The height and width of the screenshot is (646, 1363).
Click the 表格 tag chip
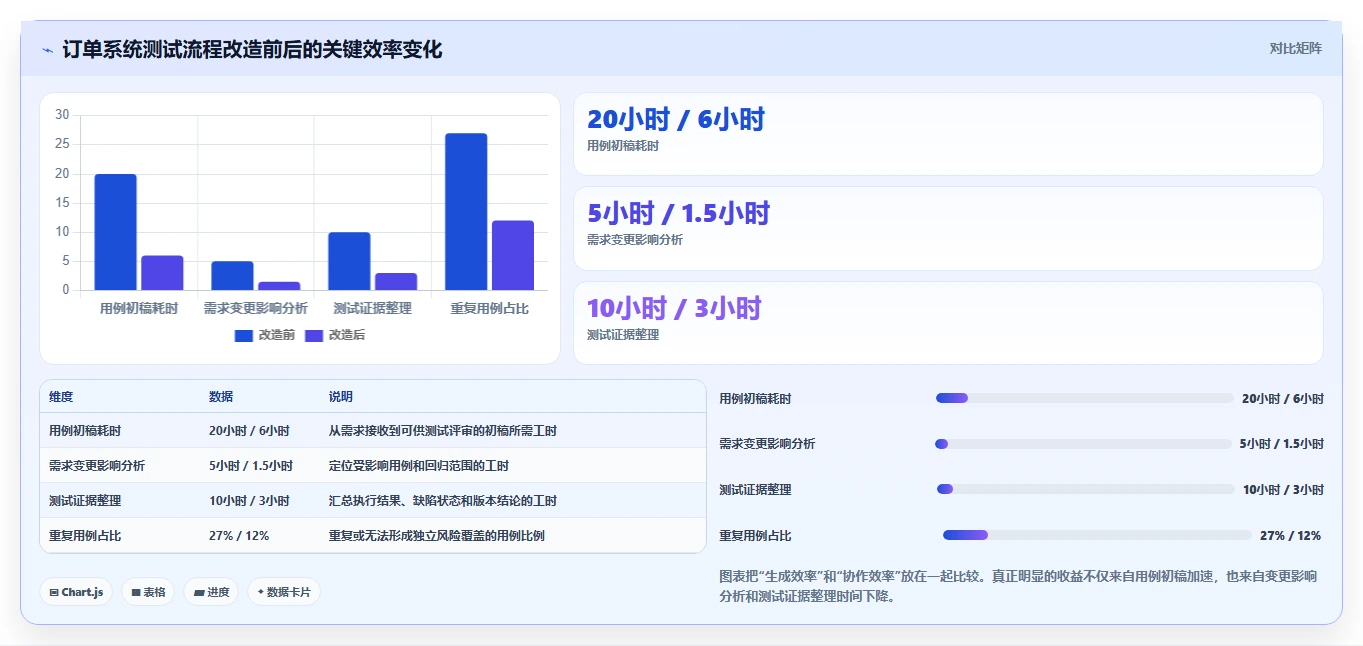148,592
